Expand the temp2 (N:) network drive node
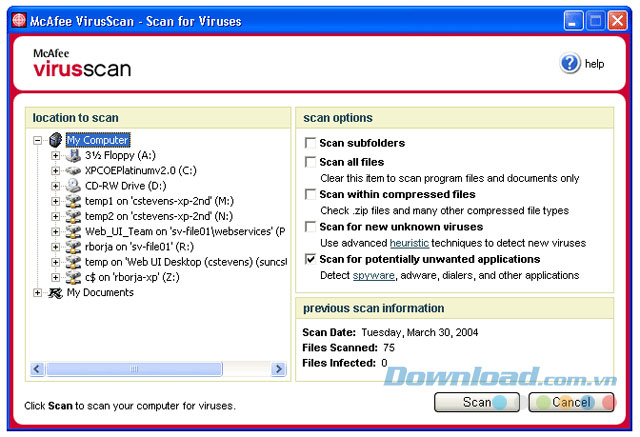This screenshot has height=437, width=640. point(56,216)
